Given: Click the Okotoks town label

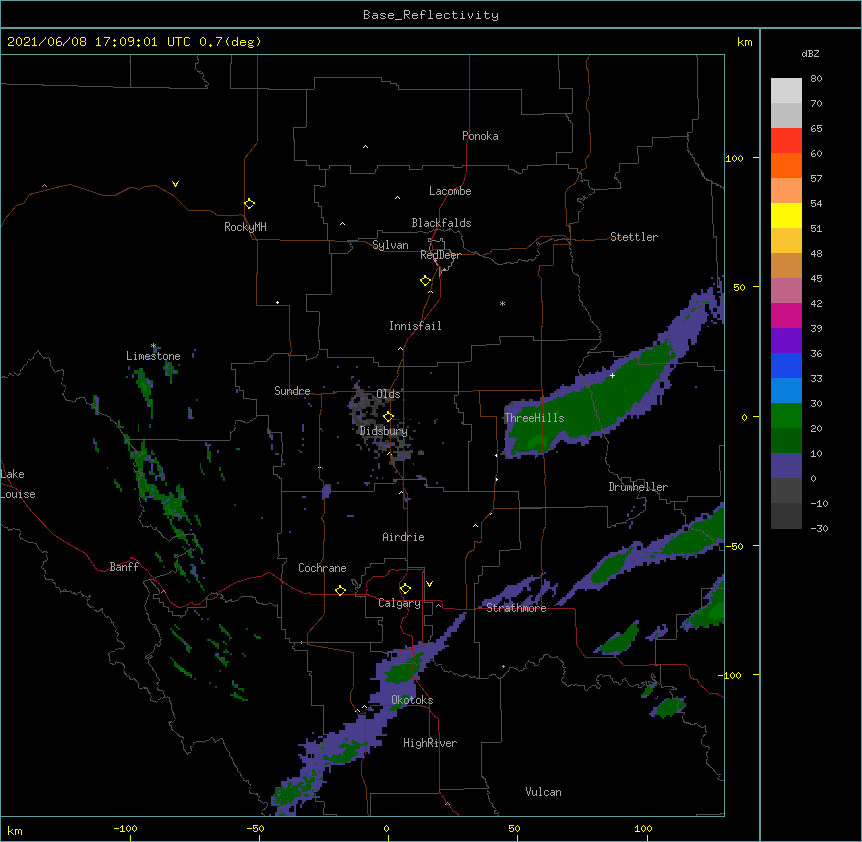Looking at the screenshot, I should coord(412,700).
